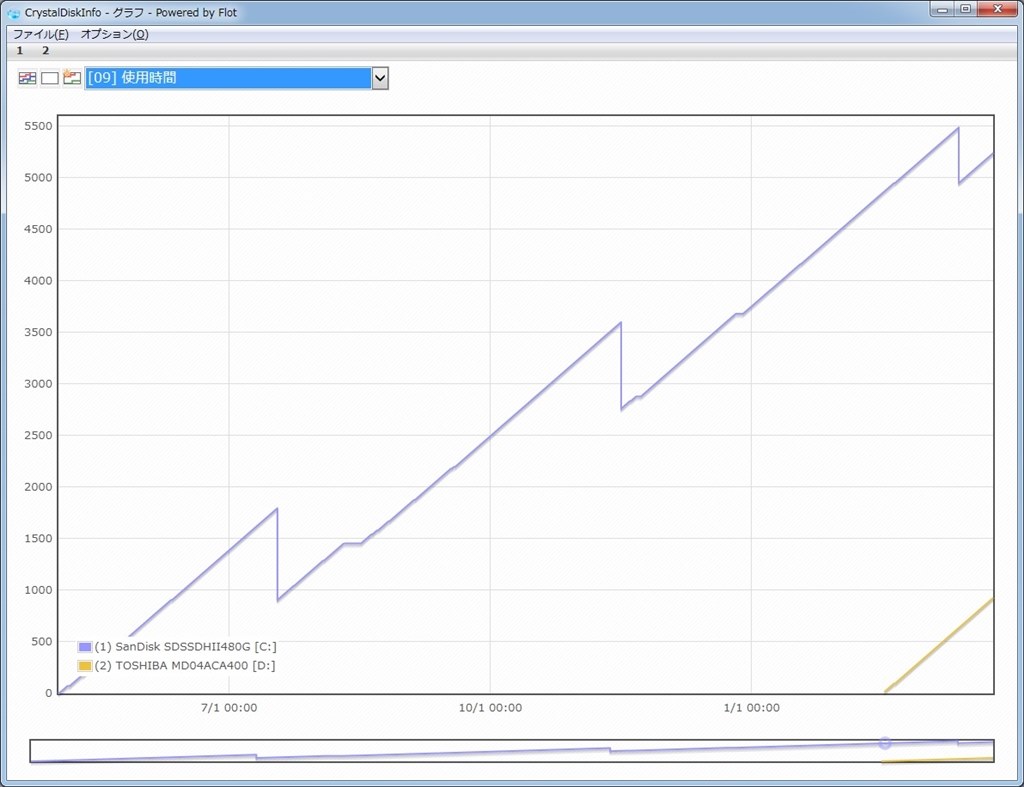Click the 4500 y-axis label
This screenshot has width=1024, height=787.
click(38, 229)
